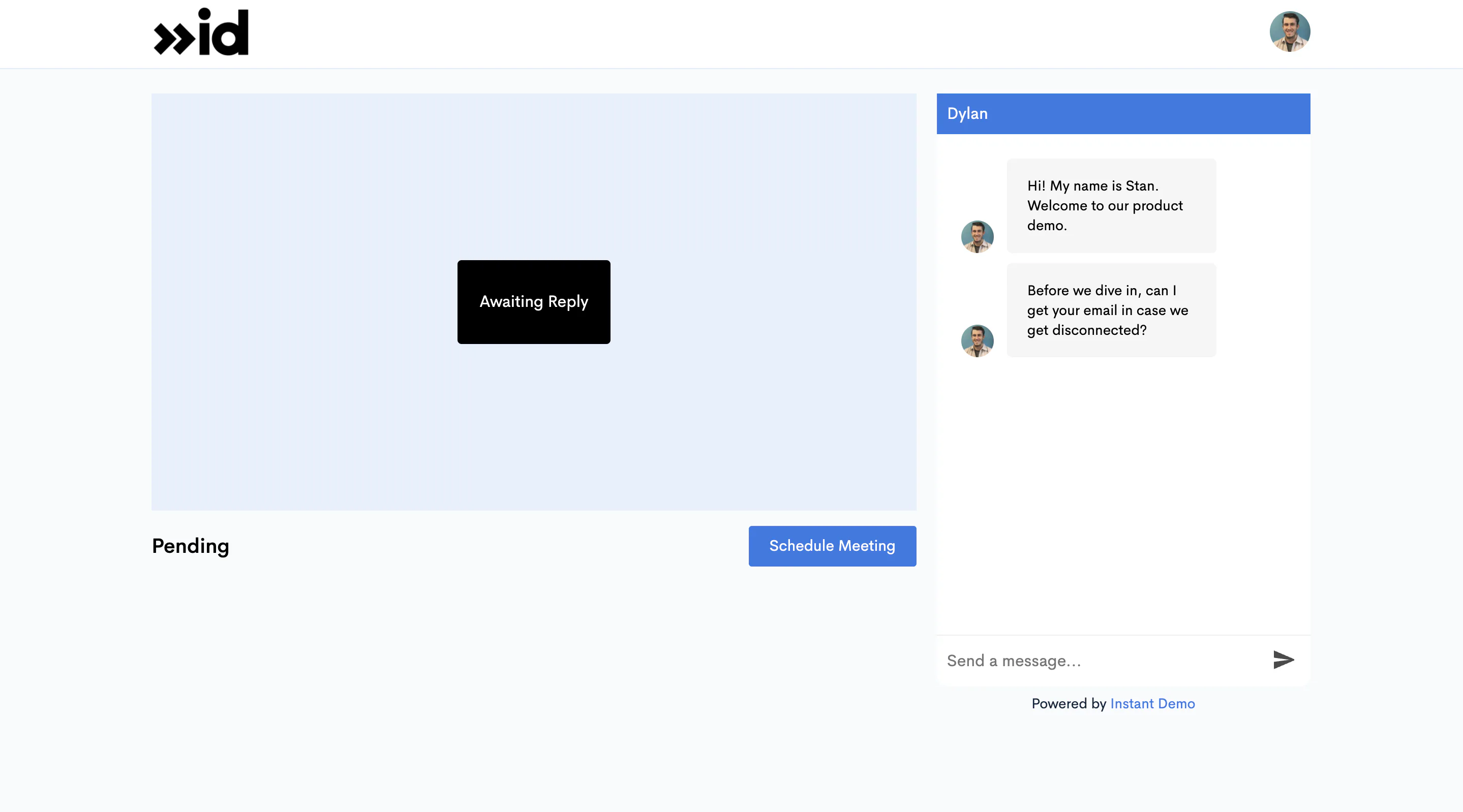Open the Instant Demo link

[1152, 704]
